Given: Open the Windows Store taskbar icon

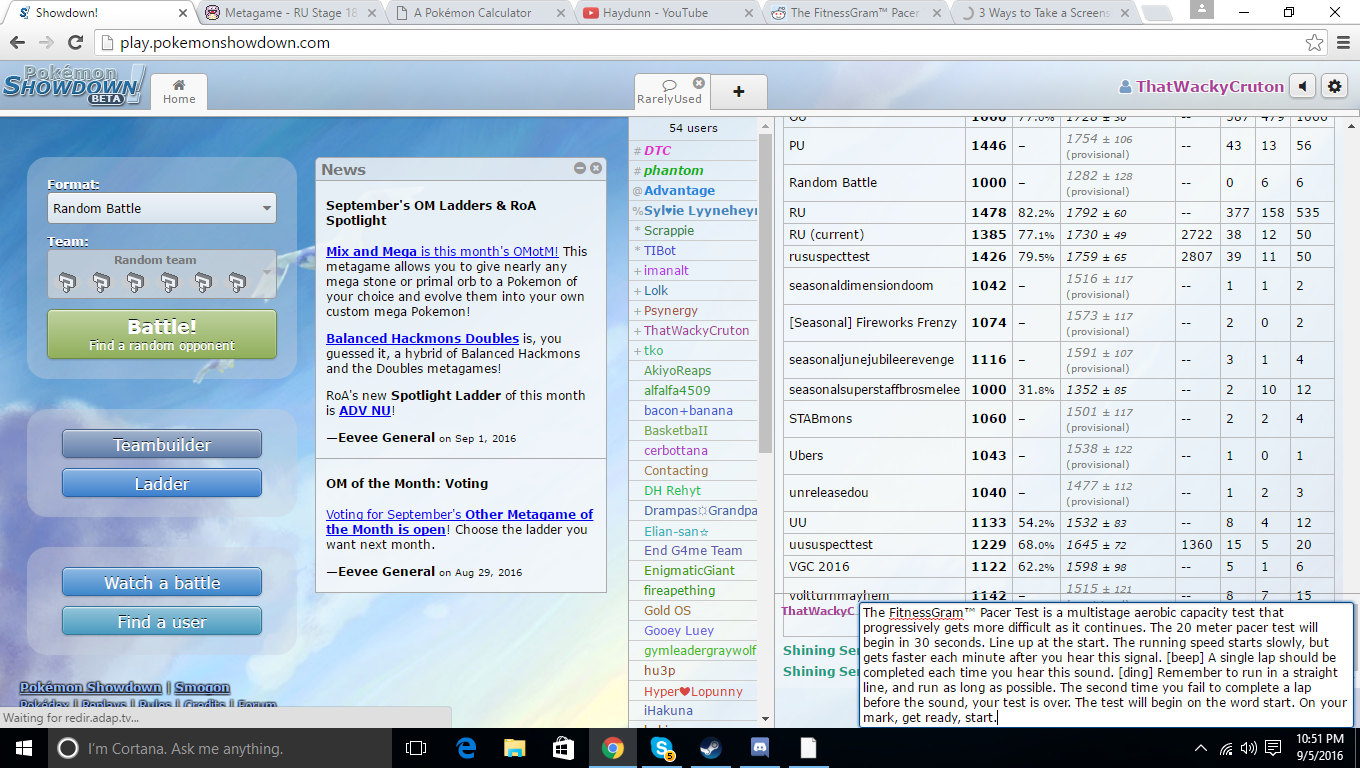Looking at the screenshot, I should pos(564,748).
